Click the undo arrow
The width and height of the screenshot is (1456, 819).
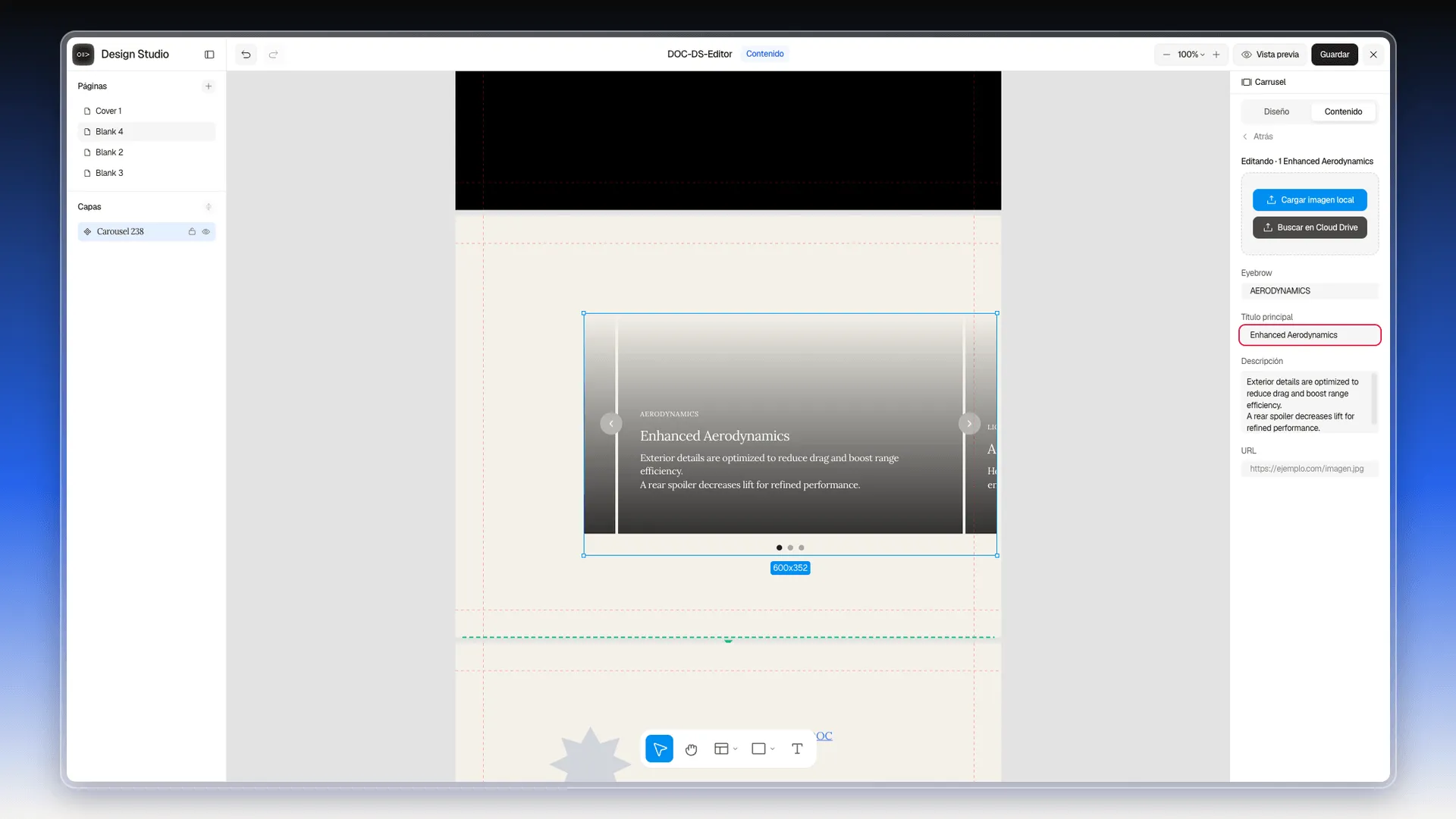246,55
